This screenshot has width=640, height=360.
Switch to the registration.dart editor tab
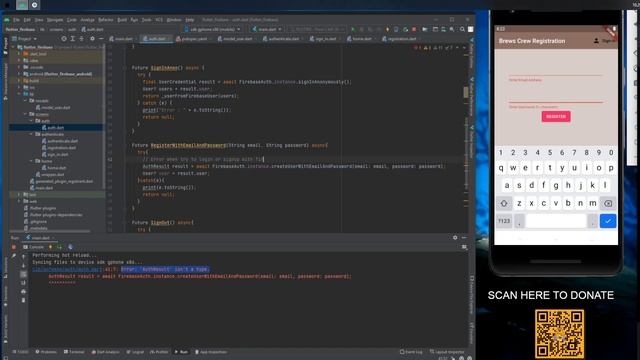coord(400,39)
